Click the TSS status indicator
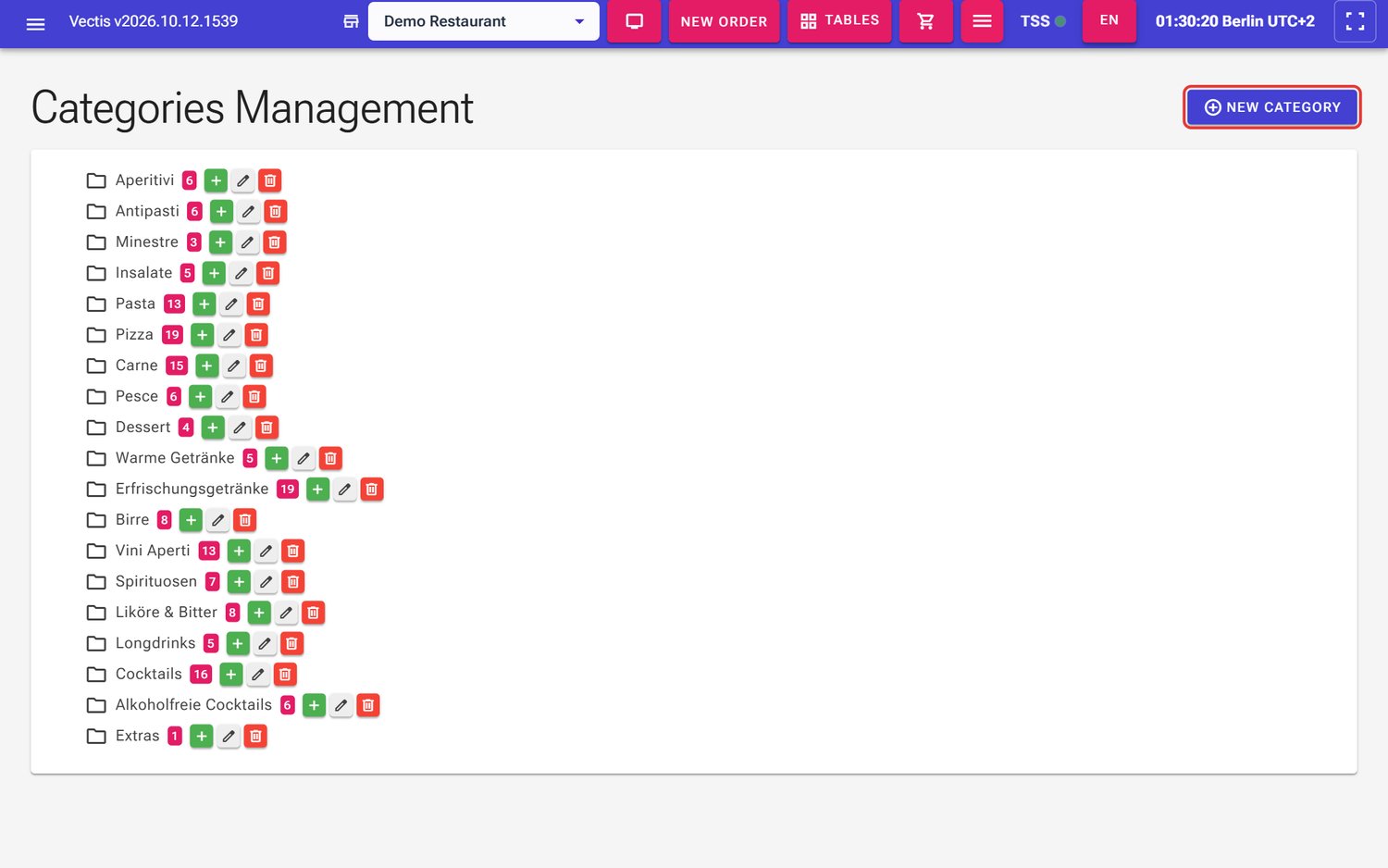1388x868 pixels. click(1043, 21)
